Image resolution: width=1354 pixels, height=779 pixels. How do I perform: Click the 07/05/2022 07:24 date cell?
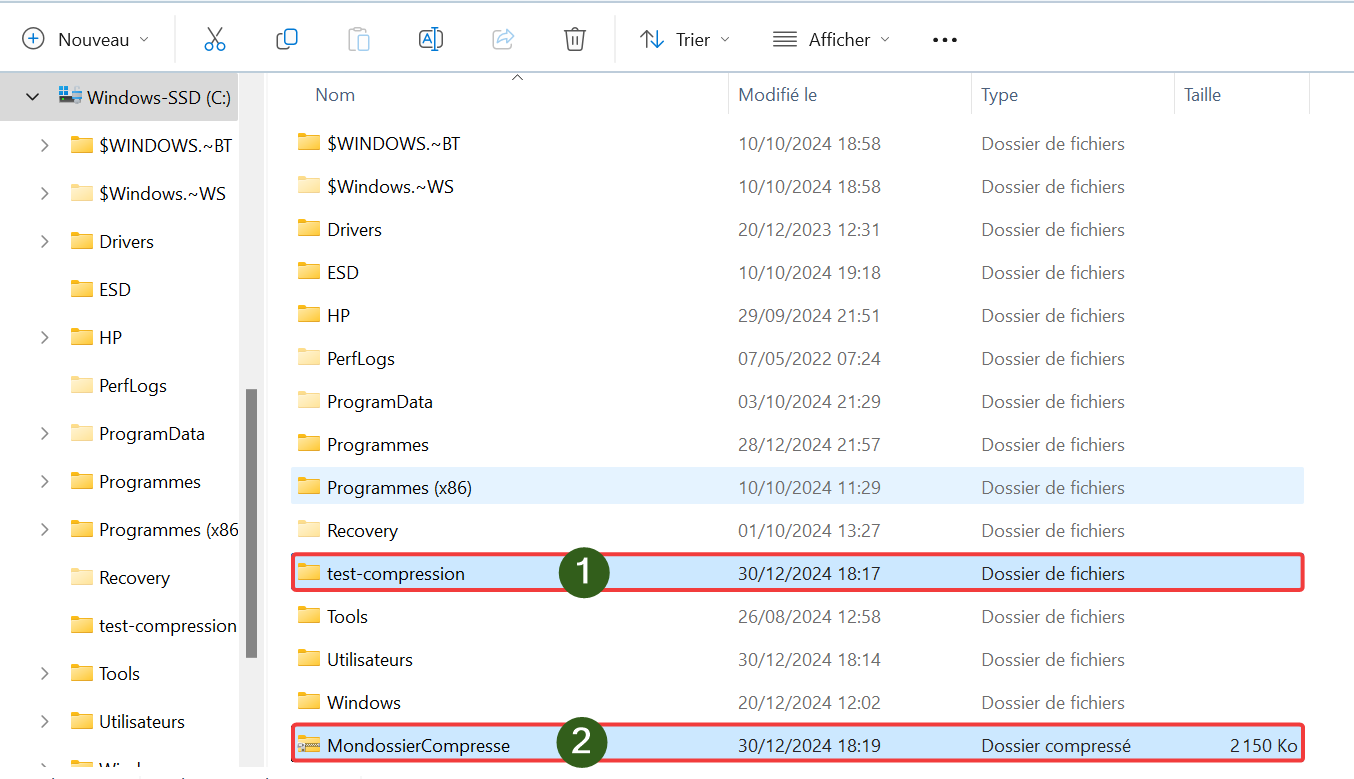pyautogui.click(x=809, y=358)
